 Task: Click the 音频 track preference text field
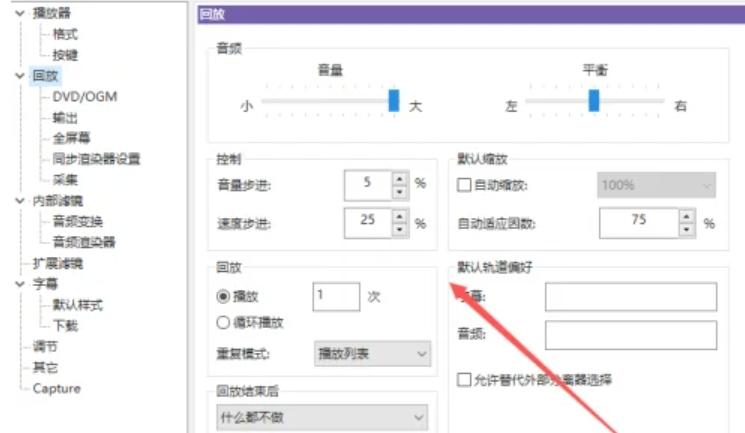click(x=630, y=335)
